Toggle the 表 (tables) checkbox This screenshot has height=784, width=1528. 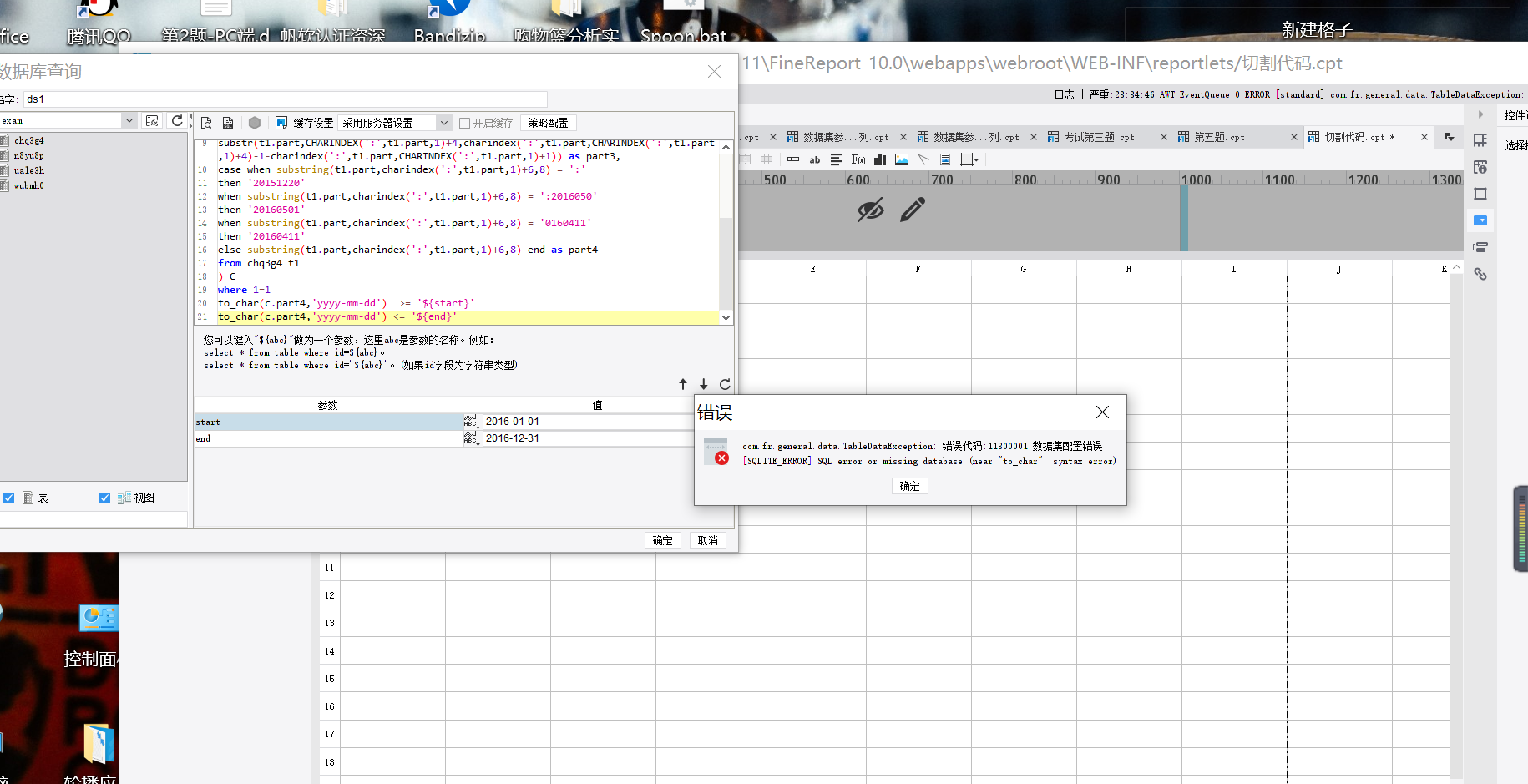9,498
